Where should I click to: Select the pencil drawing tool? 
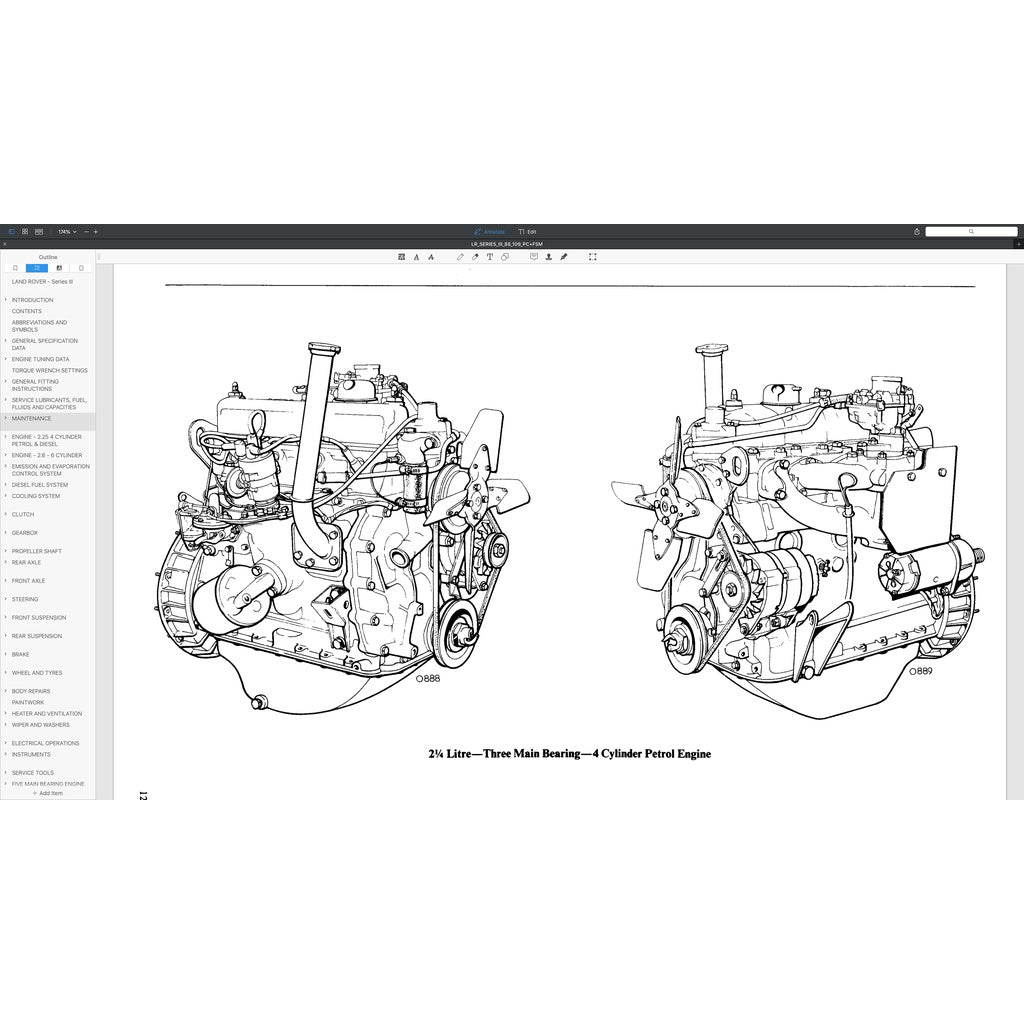(460, 257)
